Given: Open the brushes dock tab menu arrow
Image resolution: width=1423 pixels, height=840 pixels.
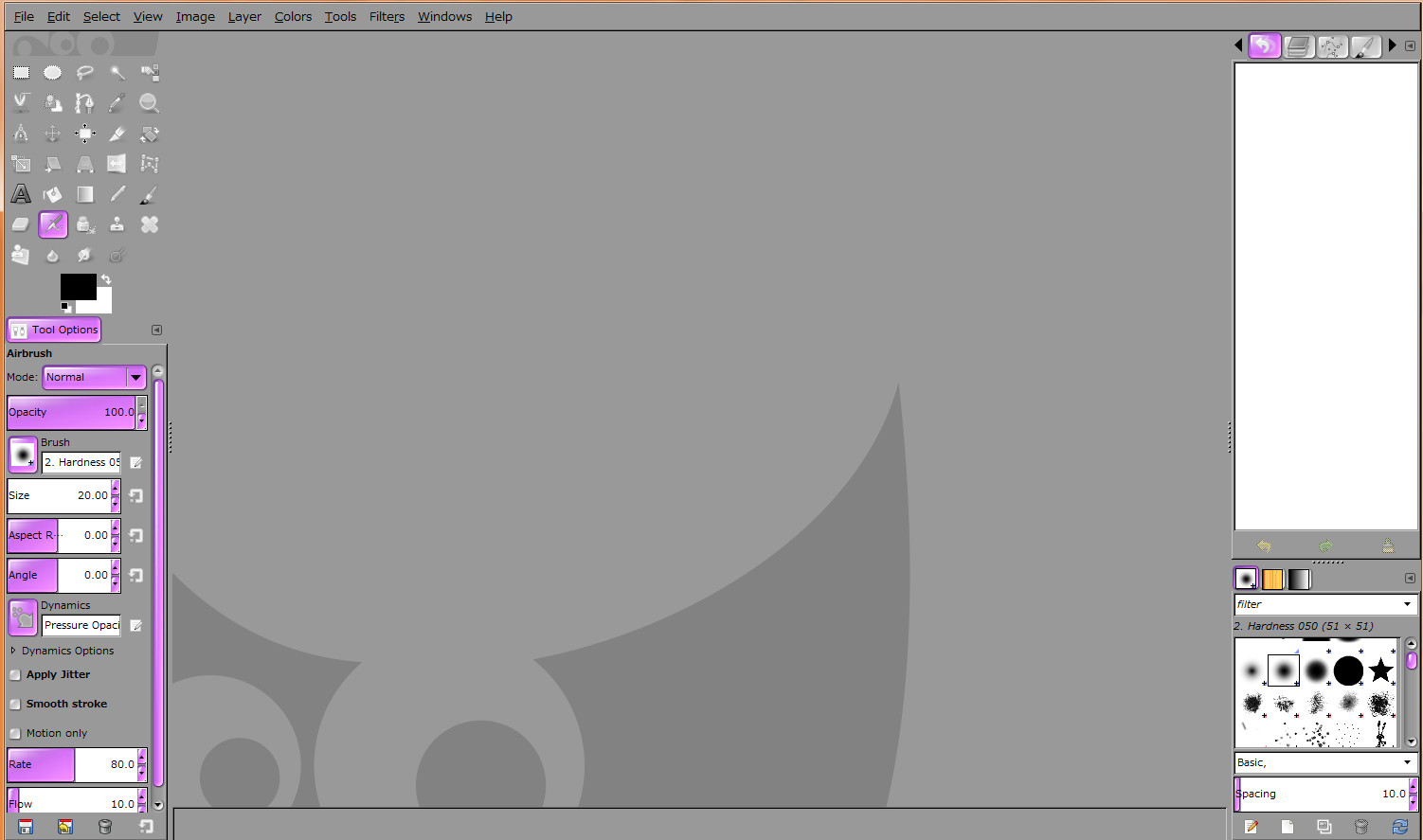Looking at the screenshot, I should [x=1410, y=578].
